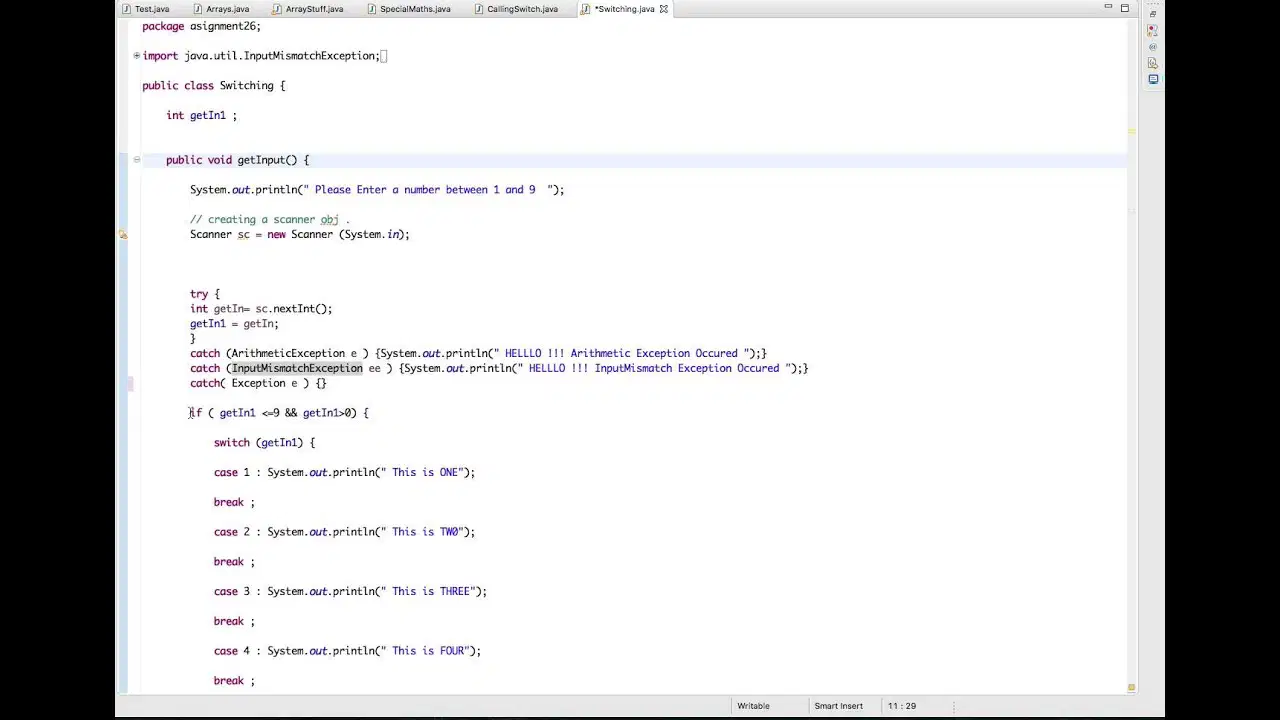This screenshot has width=1280, height=720.
Task: Open the Javadoc (@) view icon
Action: (1152, 47)
